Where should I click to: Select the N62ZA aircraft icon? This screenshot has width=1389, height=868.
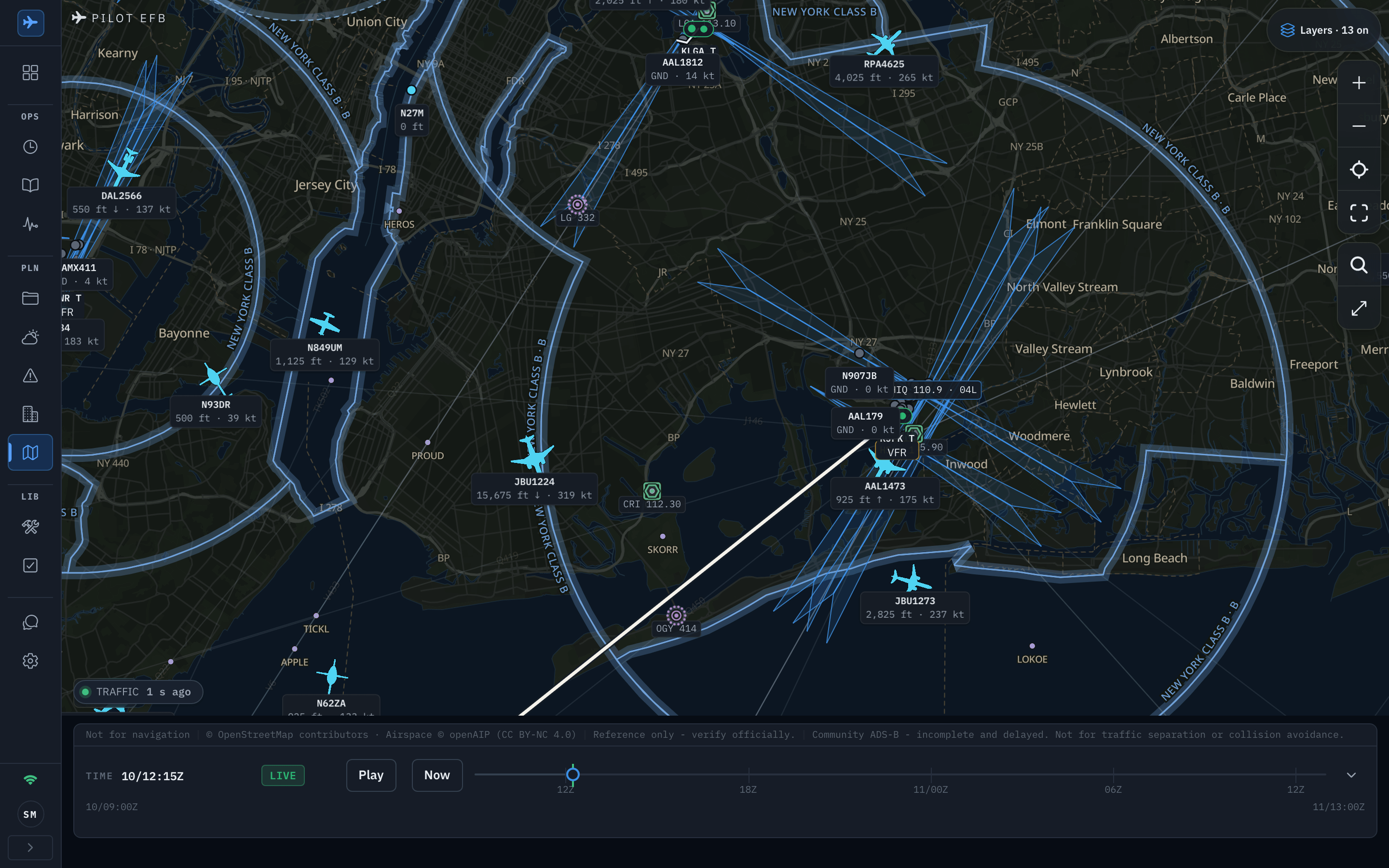[332, 676]
